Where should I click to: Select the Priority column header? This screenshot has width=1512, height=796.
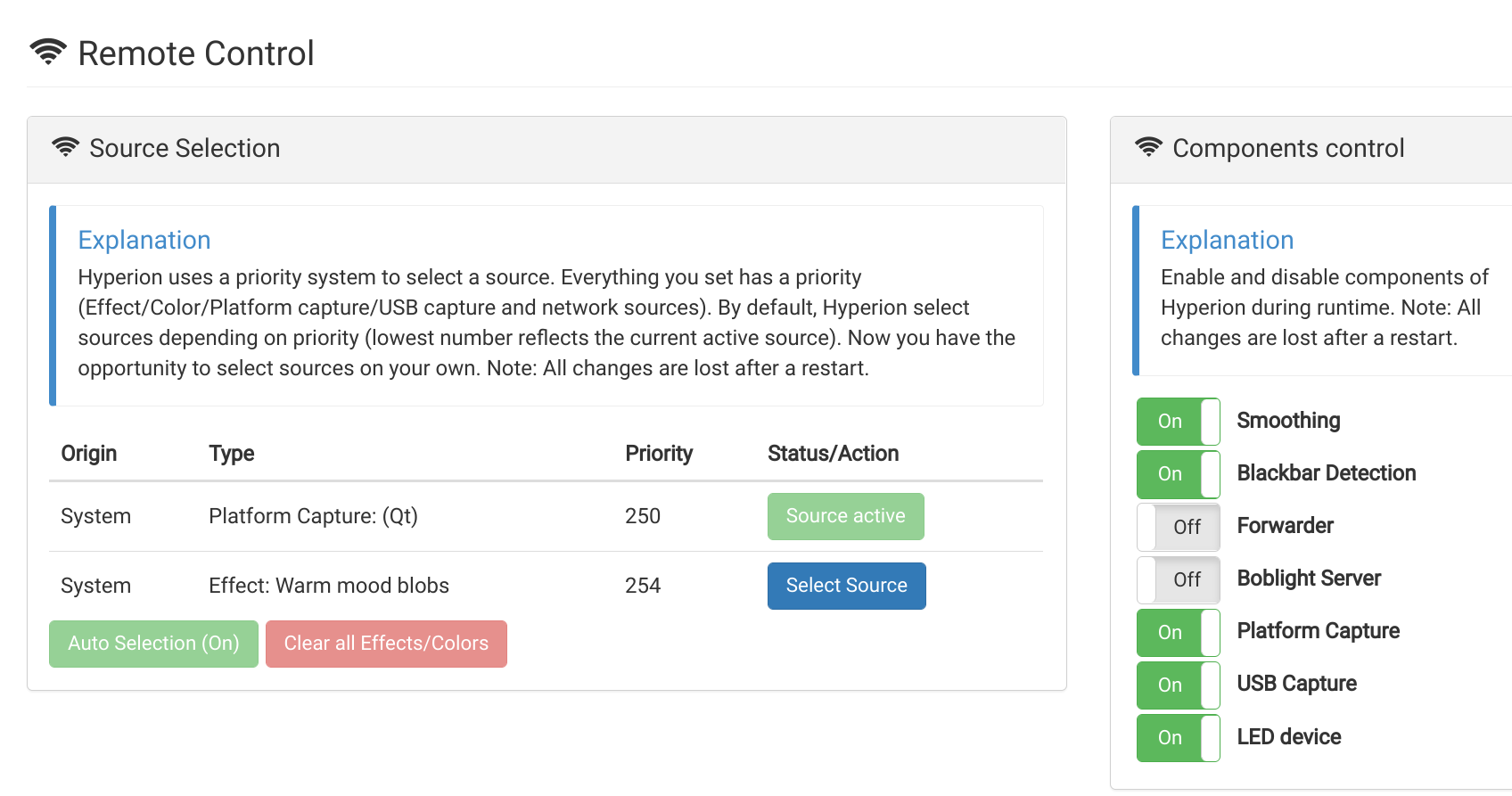pos(659,454)
